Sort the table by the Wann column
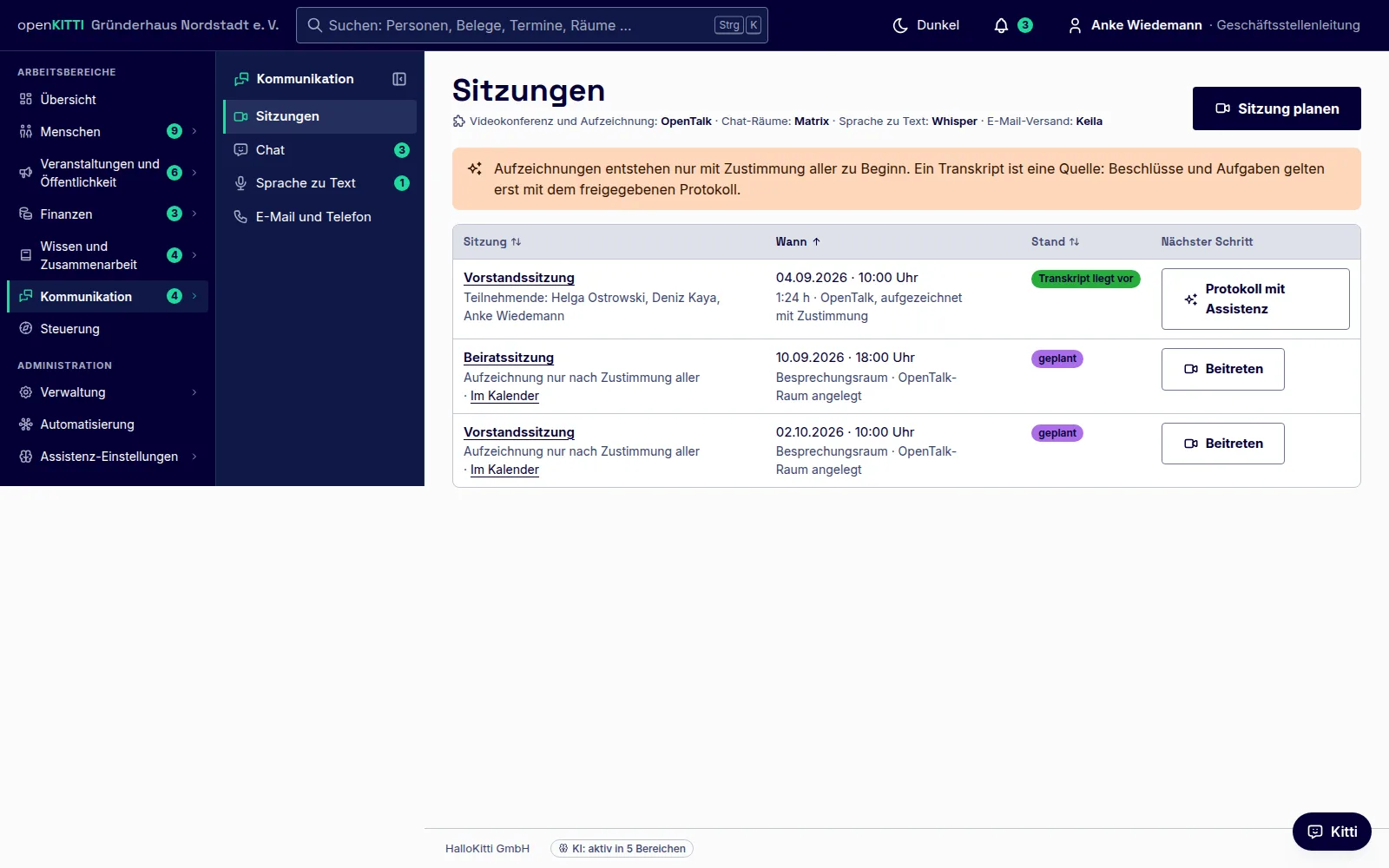The width and height of the screenshot is (1389, 868). 798,241
